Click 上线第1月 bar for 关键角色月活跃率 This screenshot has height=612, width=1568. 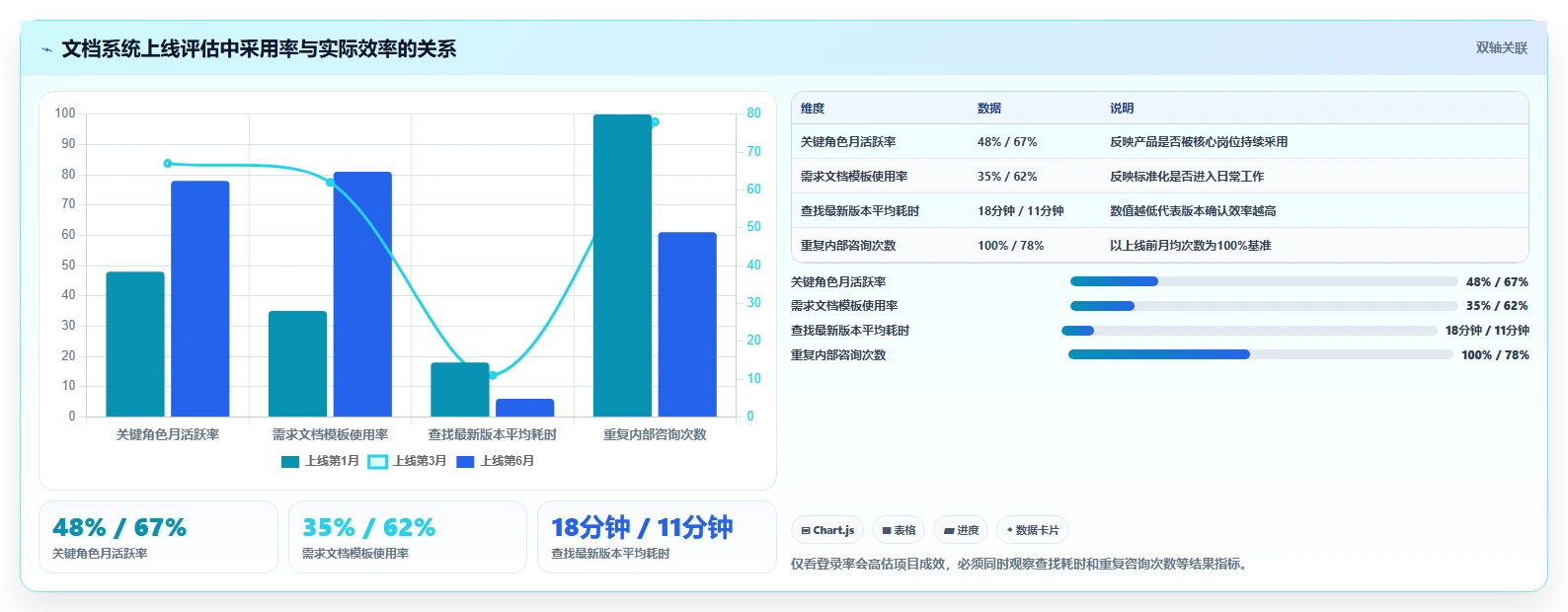pyautogui.click(x=135, y=344)
